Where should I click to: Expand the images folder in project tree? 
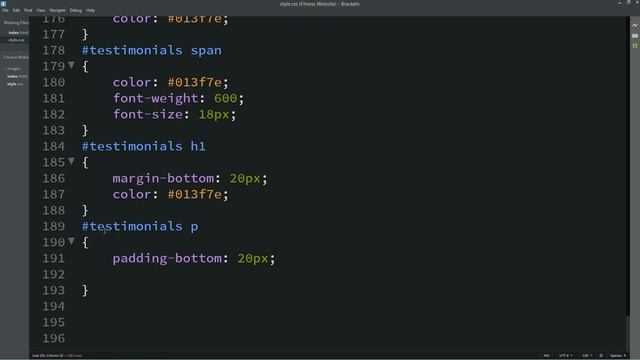pyautogui.click(x=13, y=69)
